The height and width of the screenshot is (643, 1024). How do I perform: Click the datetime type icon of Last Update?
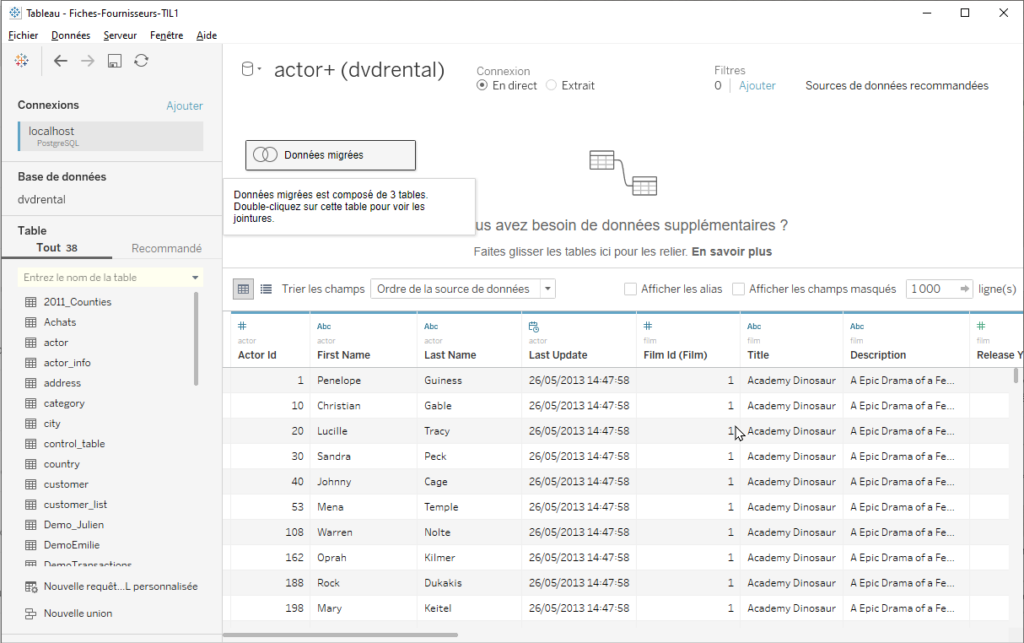(534, 326)
